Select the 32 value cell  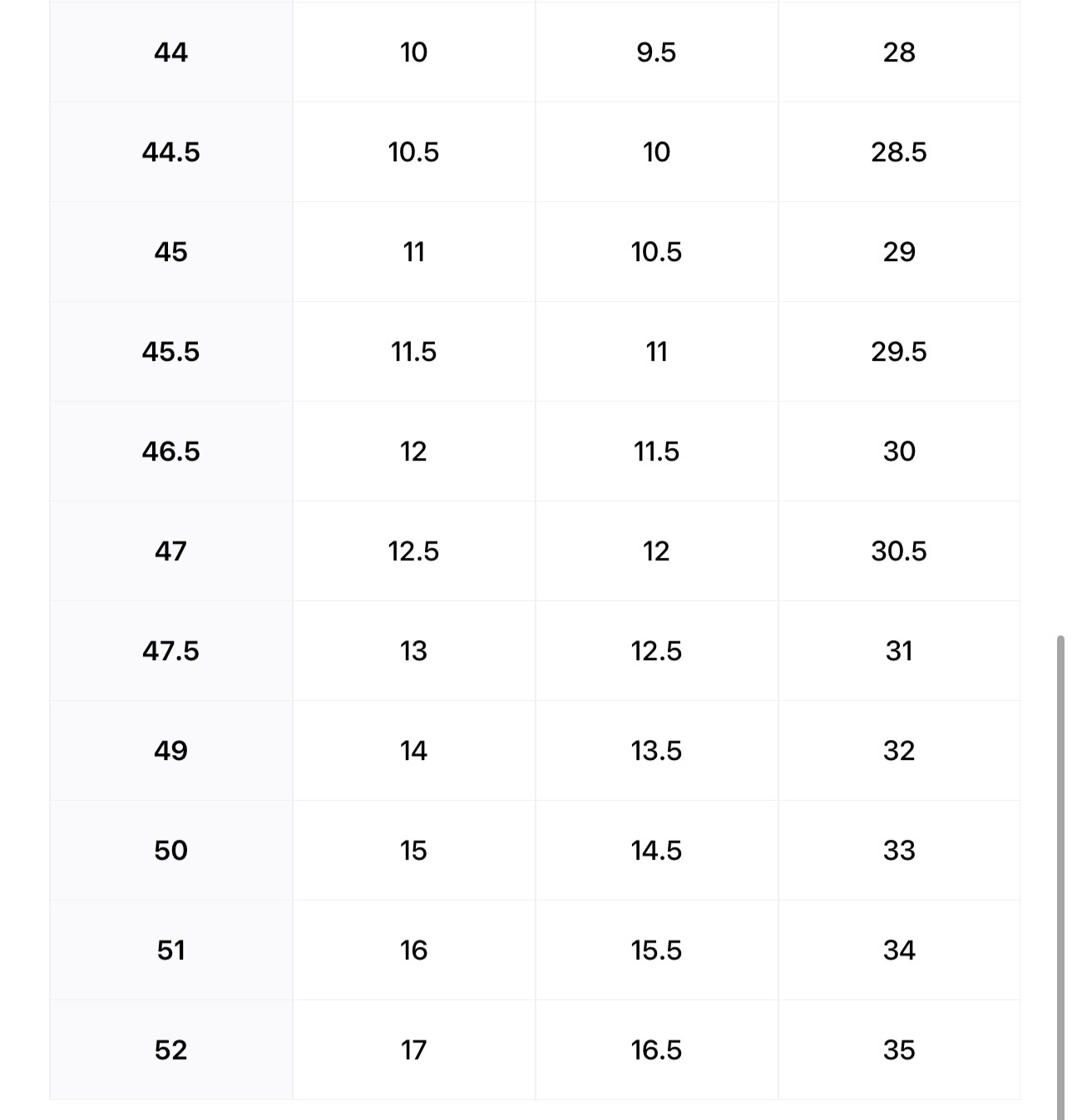[x=898, y=751]
